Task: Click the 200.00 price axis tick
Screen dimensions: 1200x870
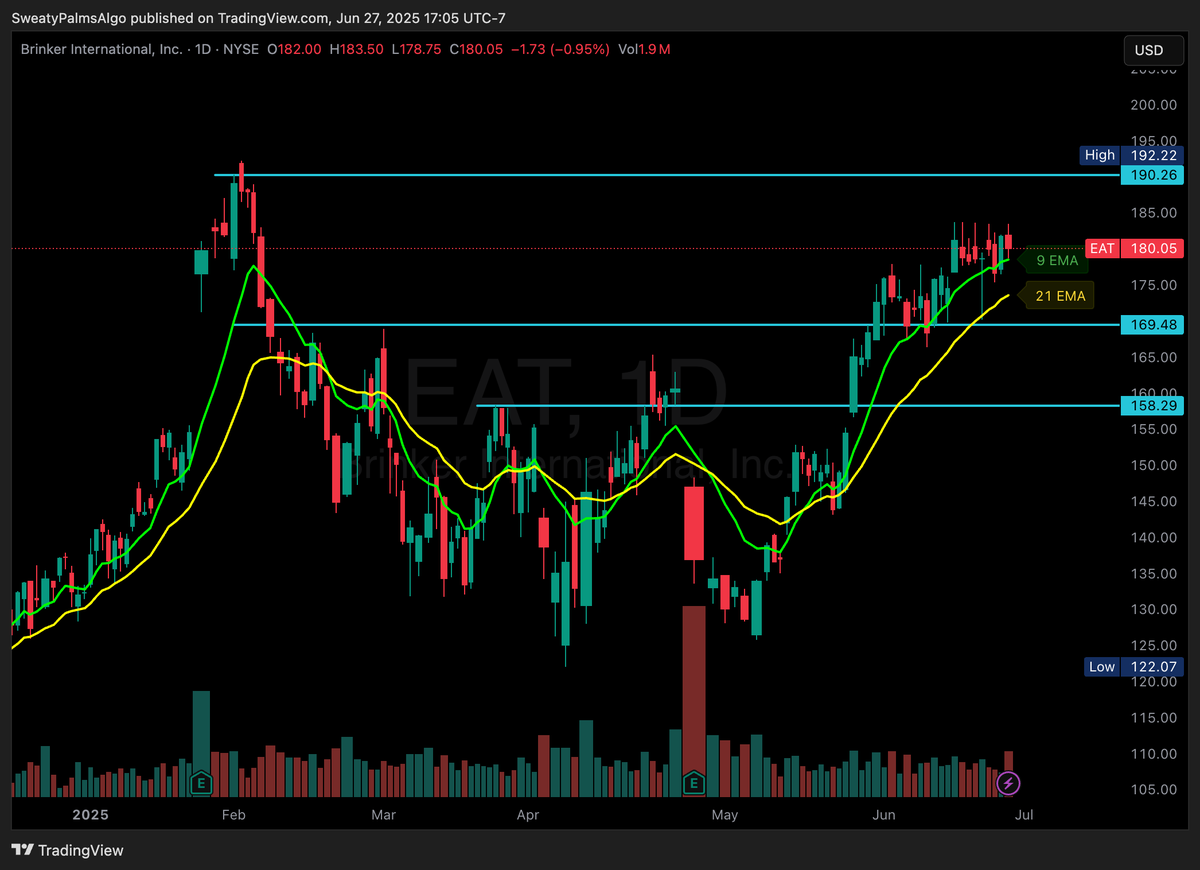Action: pyautogui.click(x=1152, y=104)
